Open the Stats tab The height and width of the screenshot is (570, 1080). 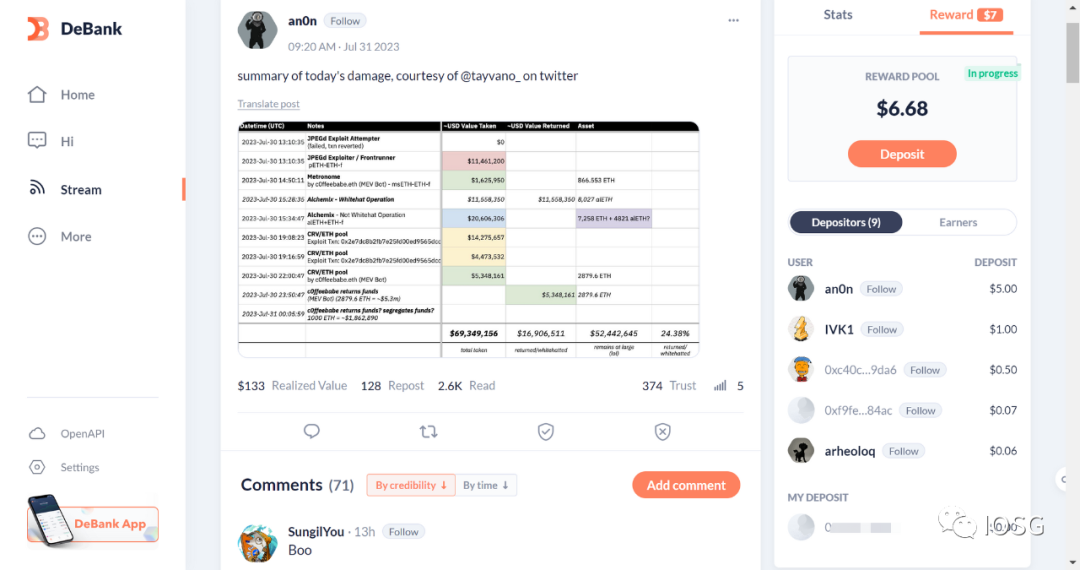pyautogui.click(x=838, y=15)
